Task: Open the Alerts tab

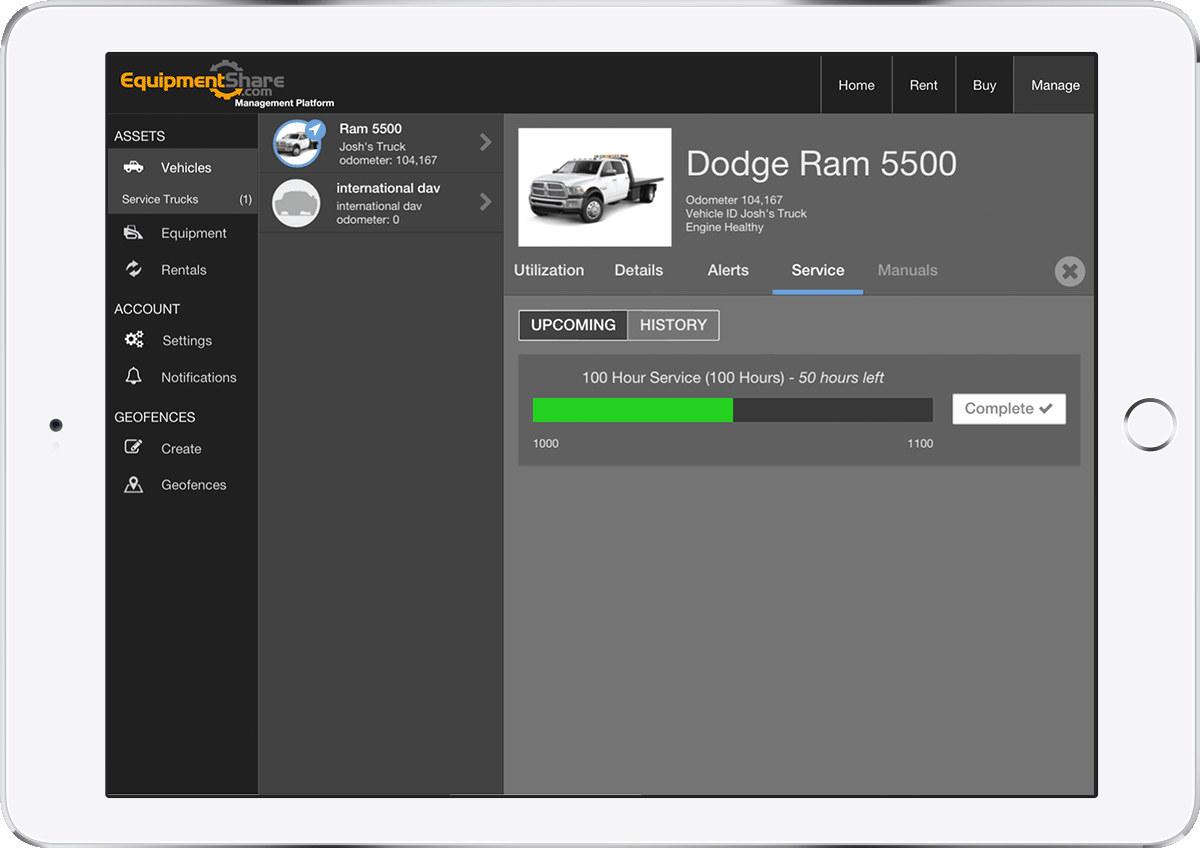Action: click(728, 270)
